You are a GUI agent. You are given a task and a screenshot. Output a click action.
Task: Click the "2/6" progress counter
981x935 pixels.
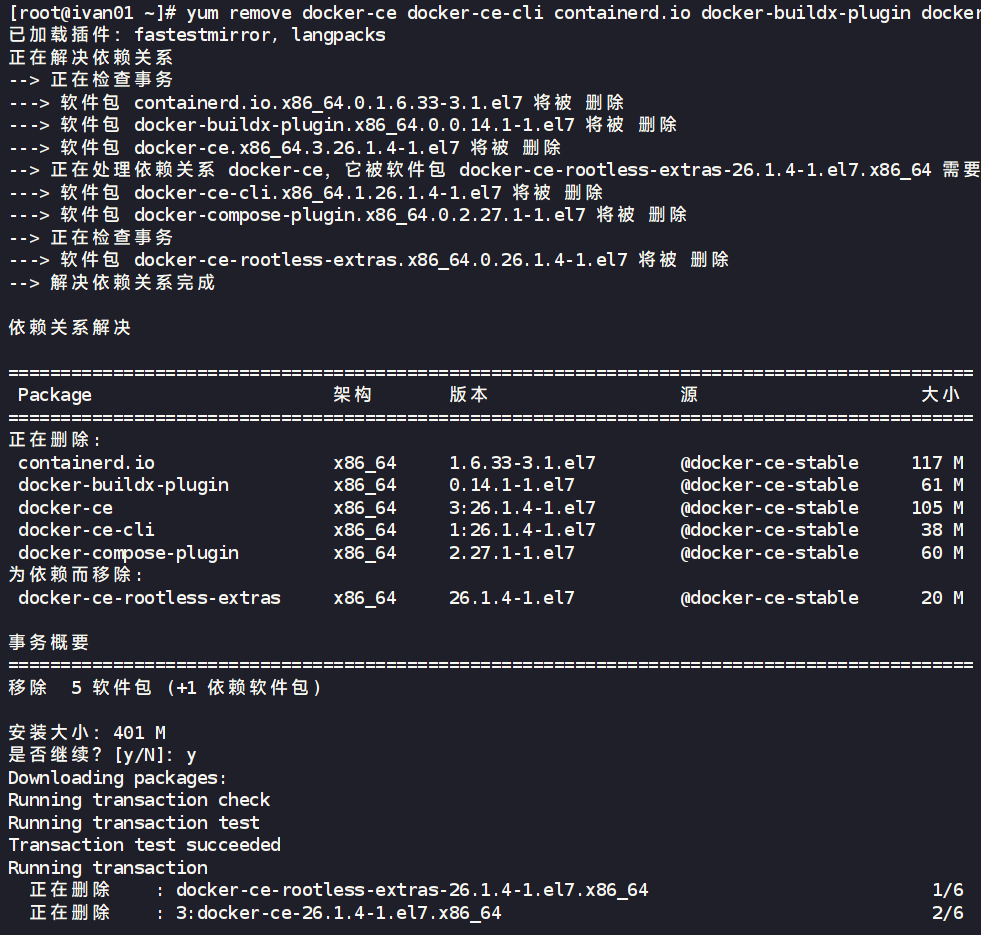coord(947,913)
